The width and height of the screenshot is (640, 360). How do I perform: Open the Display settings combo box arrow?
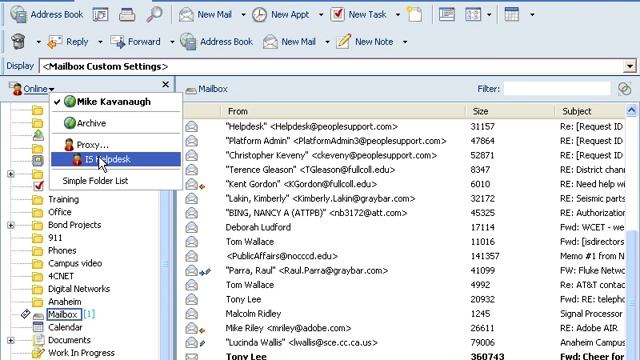[x=630, y=66]
